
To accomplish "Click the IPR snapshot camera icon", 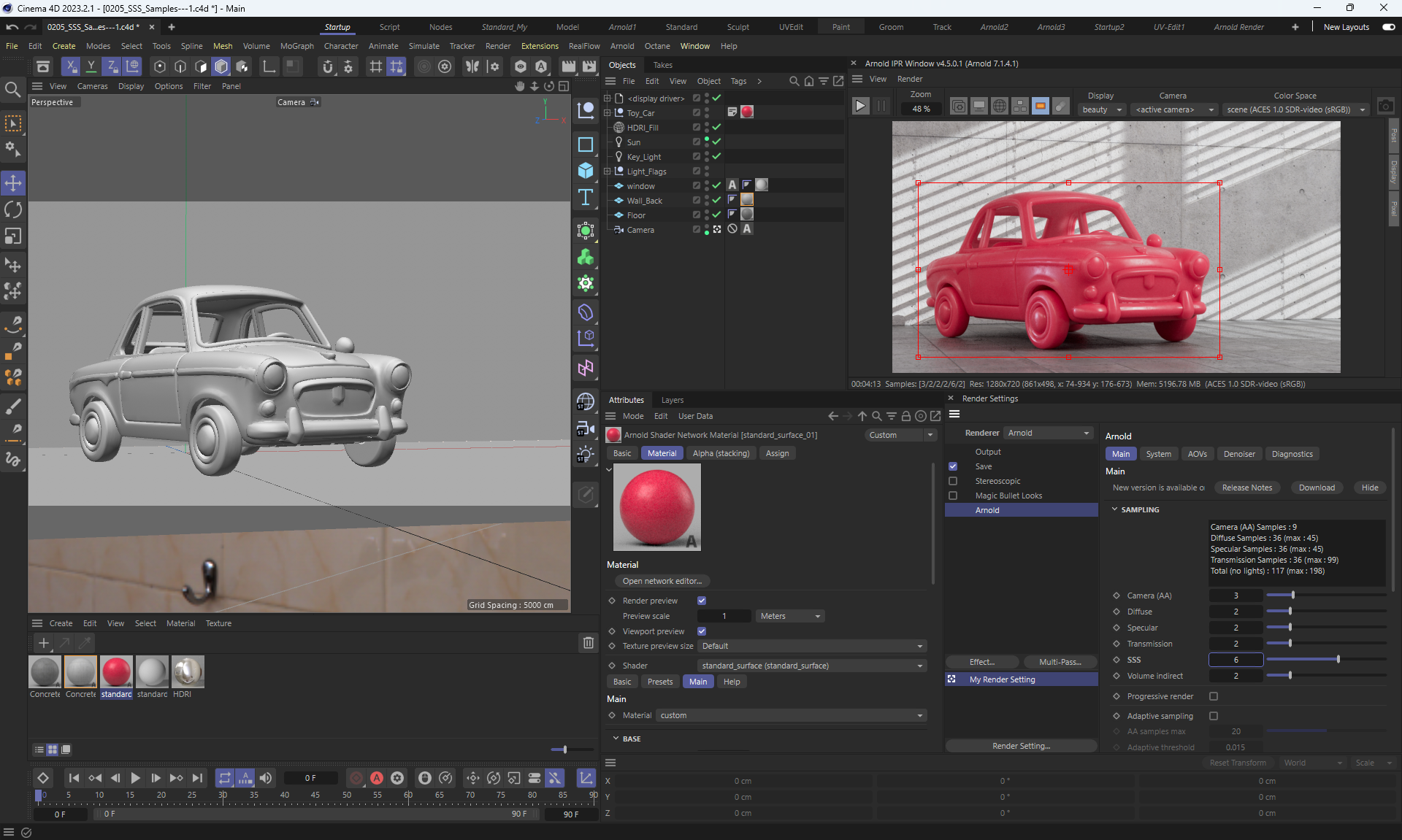I will pos(1385,107).
